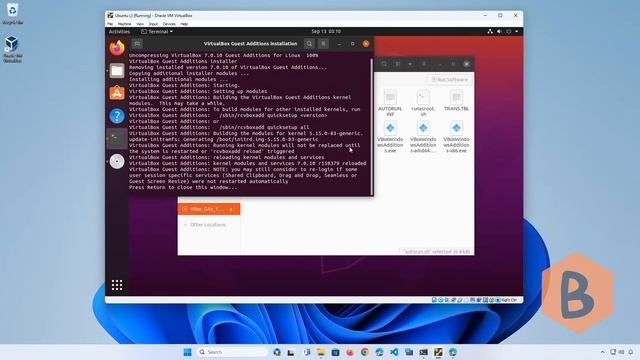Open the View menu in VirtualBox
The width and height of the screenshot is (640, 360).
click(140, 24)
